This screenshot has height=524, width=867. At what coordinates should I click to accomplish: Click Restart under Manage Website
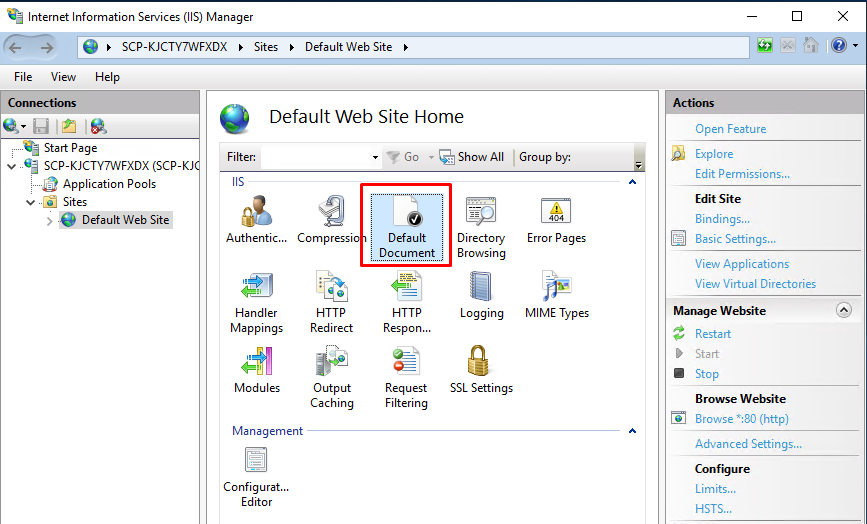click(x=713, y=334)
